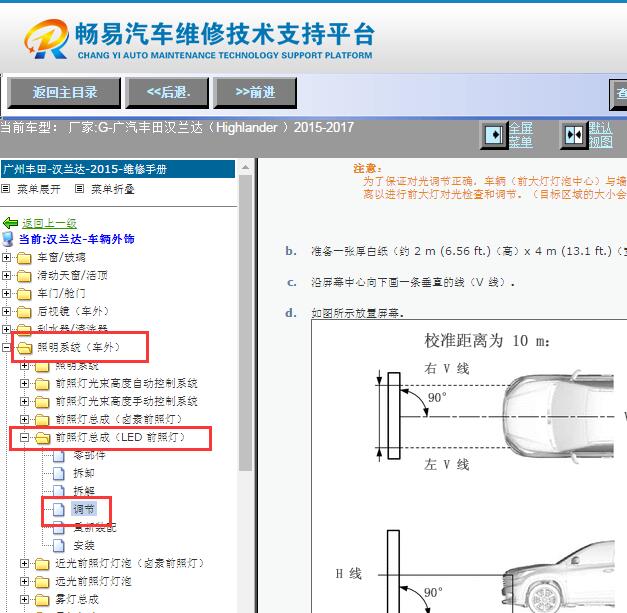Click the 菜单展开 list icon

point(6,188)
